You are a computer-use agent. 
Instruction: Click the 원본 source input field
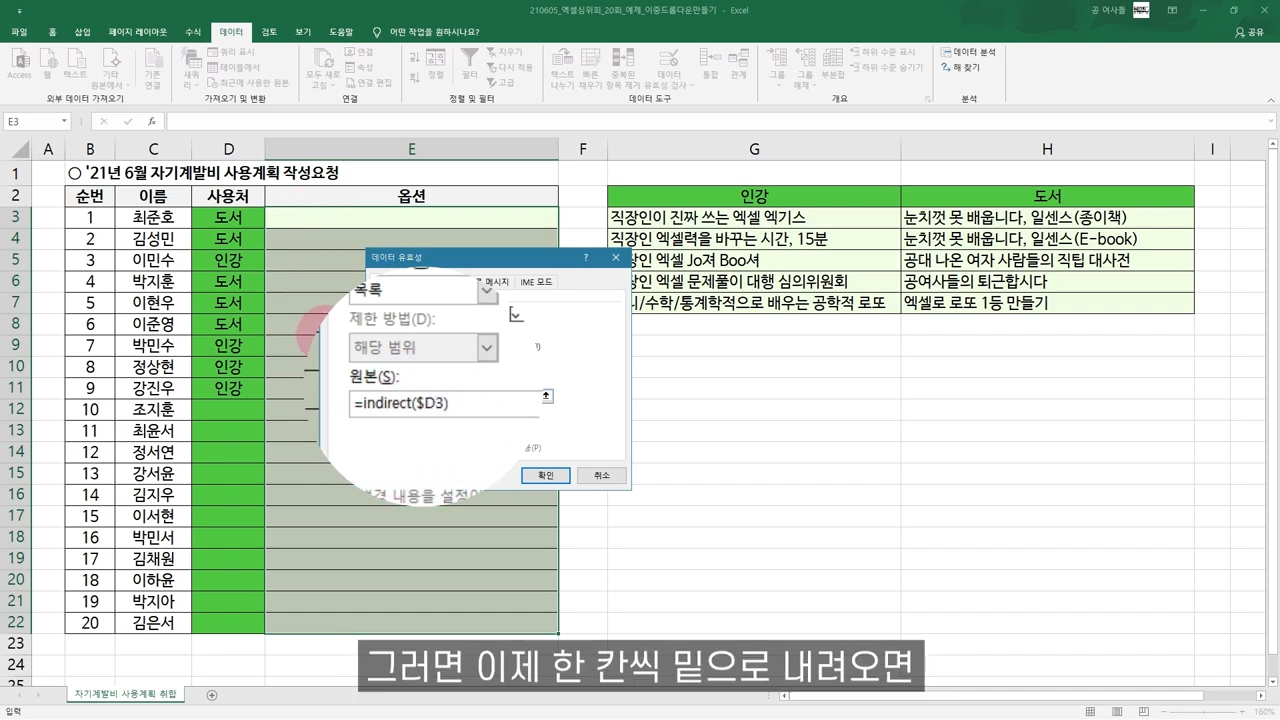coord(443,403)
